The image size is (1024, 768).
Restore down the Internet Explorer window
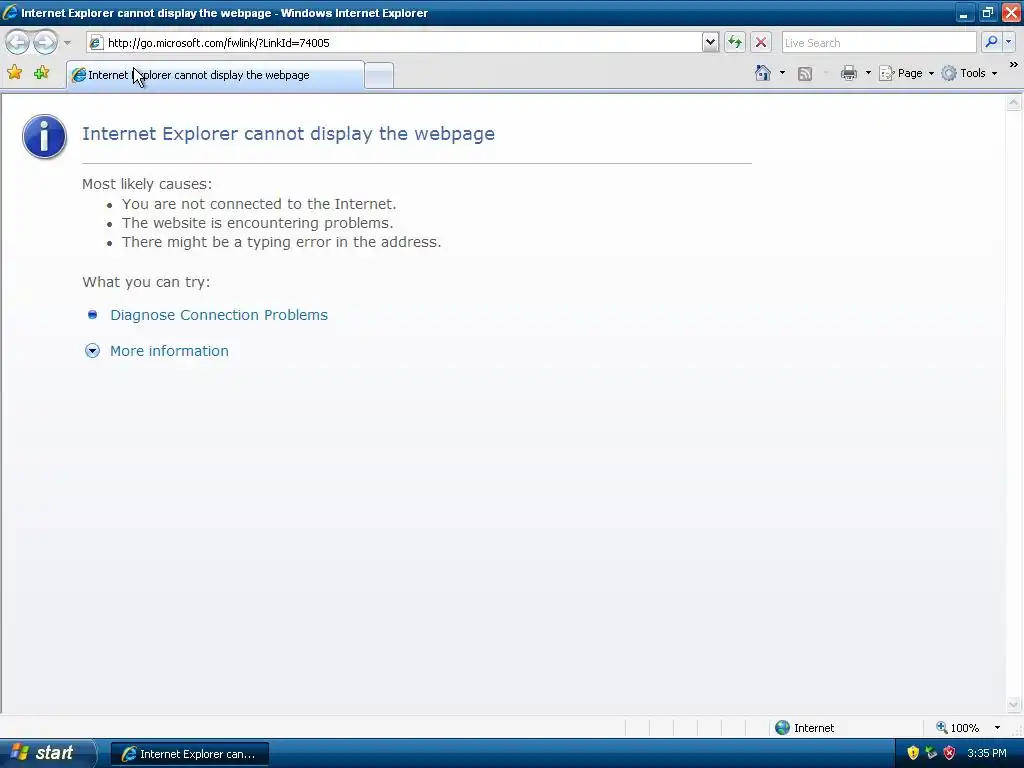point(987,13)
